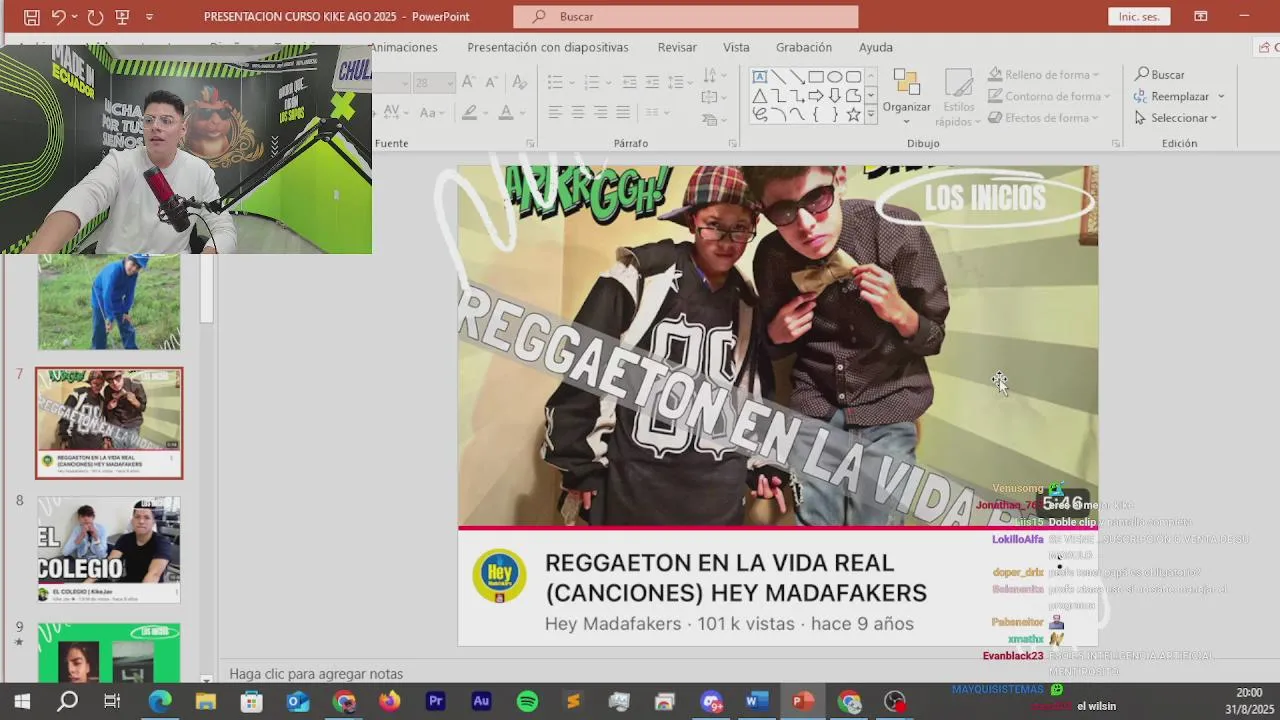Pick the down arrow shape
The image size is (1280, 720).
[x=834, y=96]
